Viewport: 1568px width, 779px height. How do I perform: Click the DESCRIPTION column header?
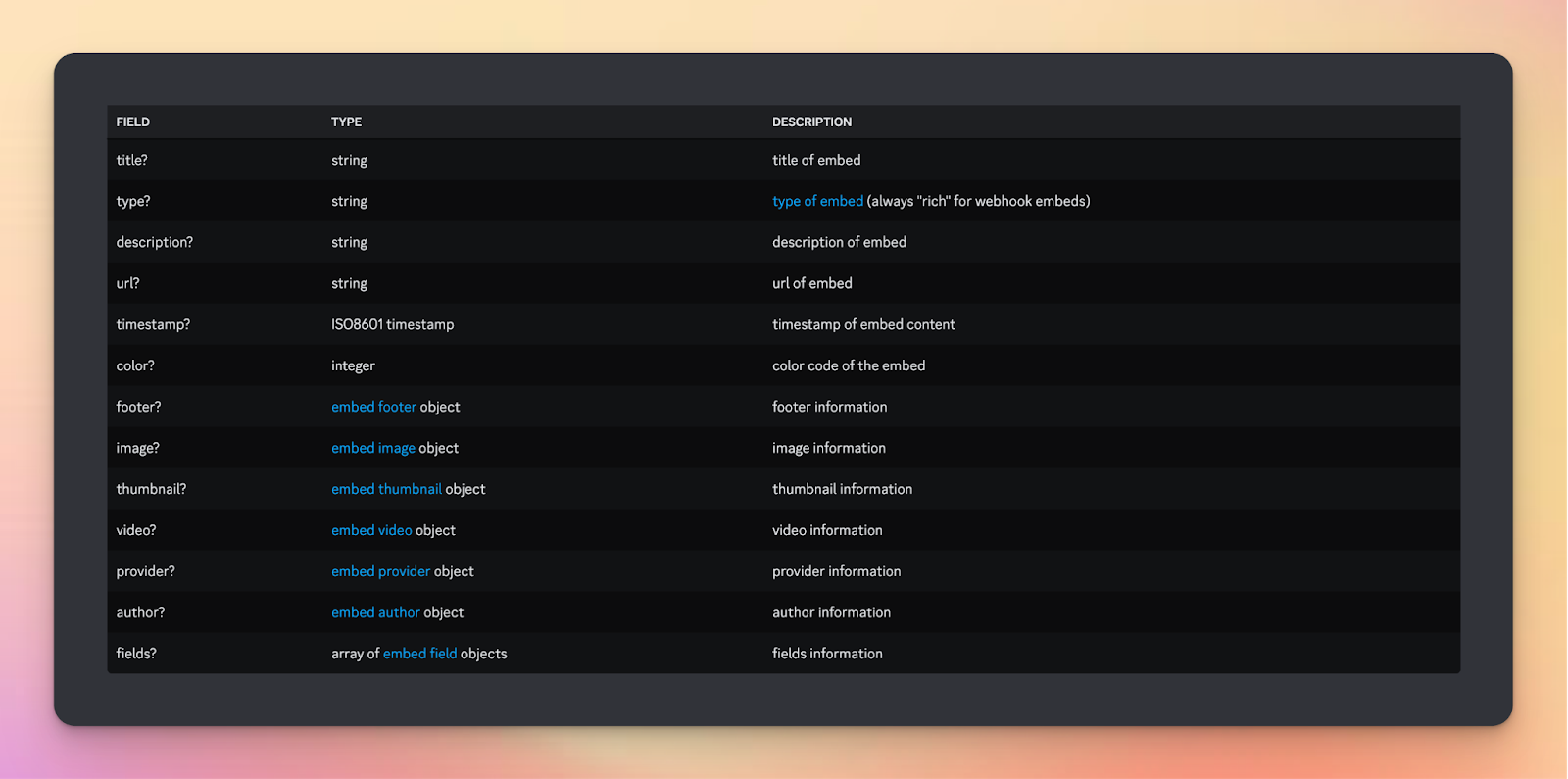point(811,122)
